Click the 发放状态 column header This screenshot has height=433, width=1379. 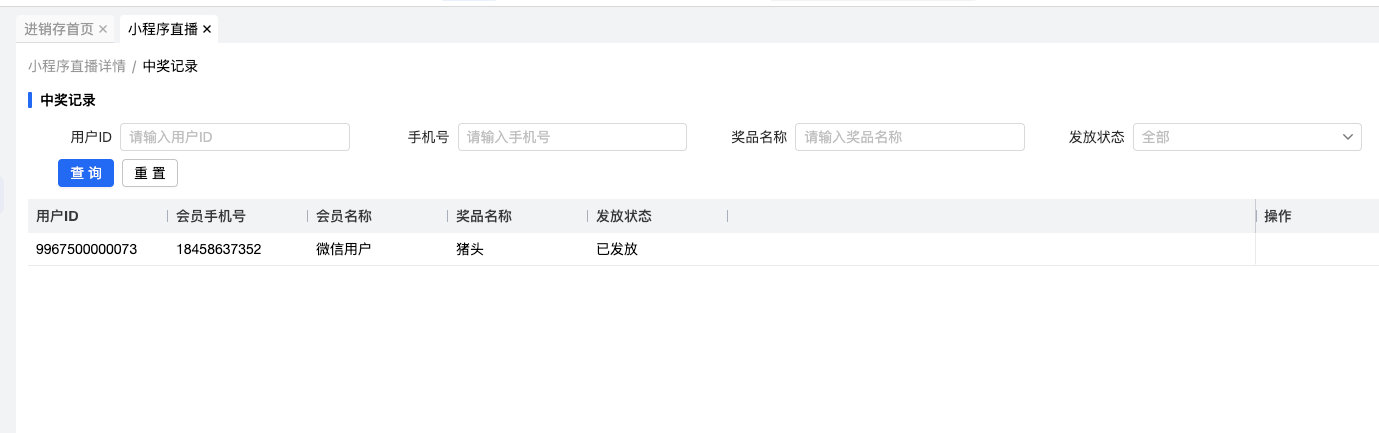(624, 216)
